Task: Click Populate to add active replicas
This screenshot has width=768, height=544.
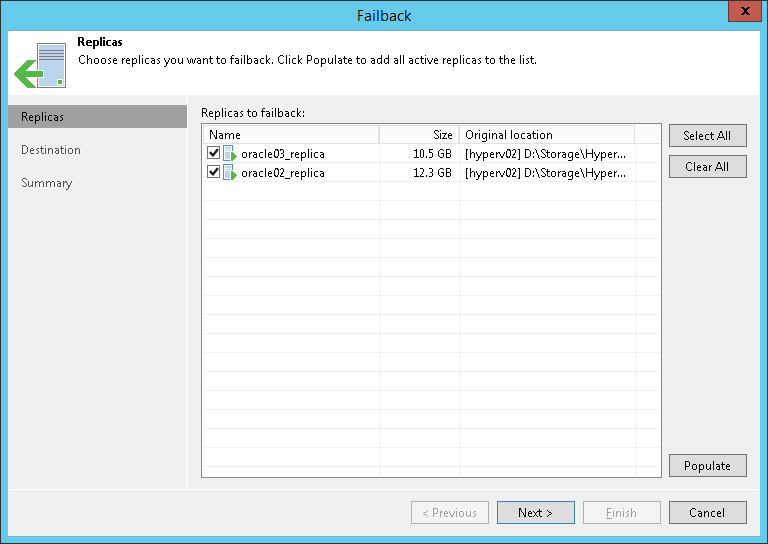Action: (707, 466)
